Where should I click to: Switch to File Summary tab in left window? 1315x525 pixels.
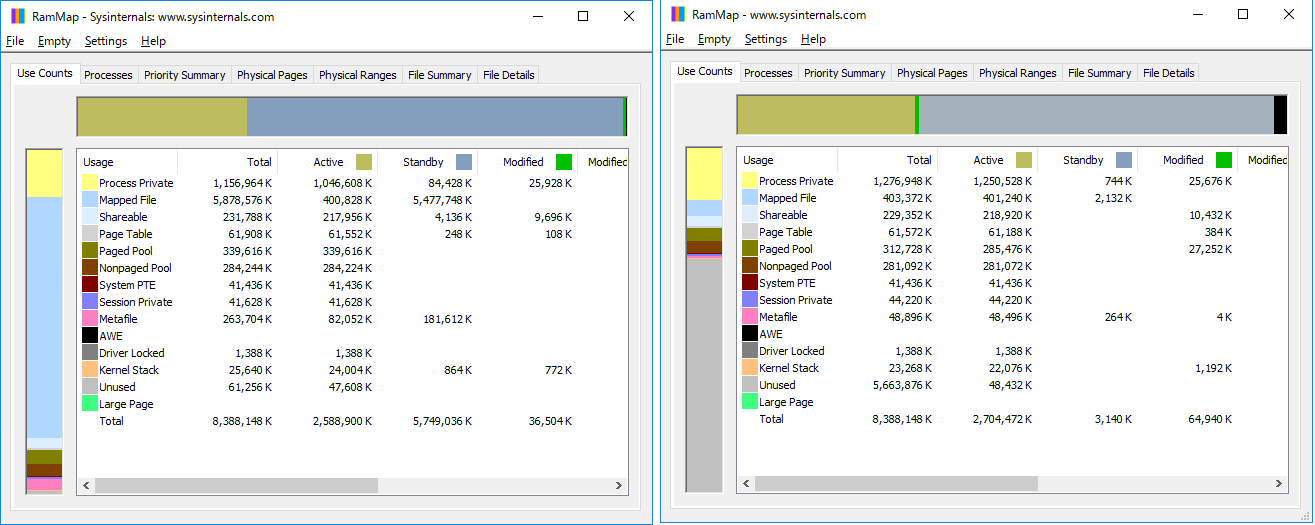click(439, 75)
